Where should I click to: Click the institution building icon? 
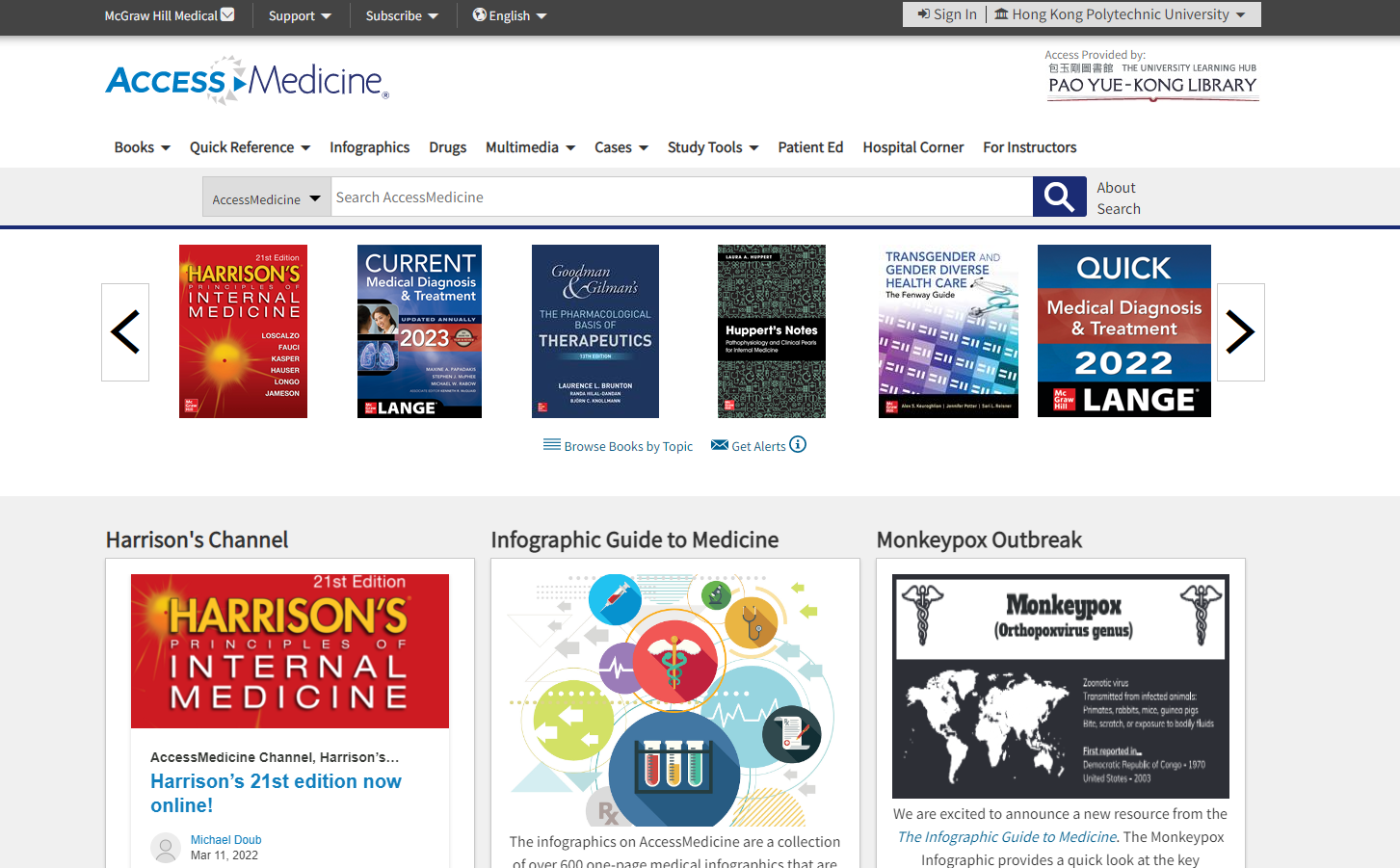[1001, 13]
